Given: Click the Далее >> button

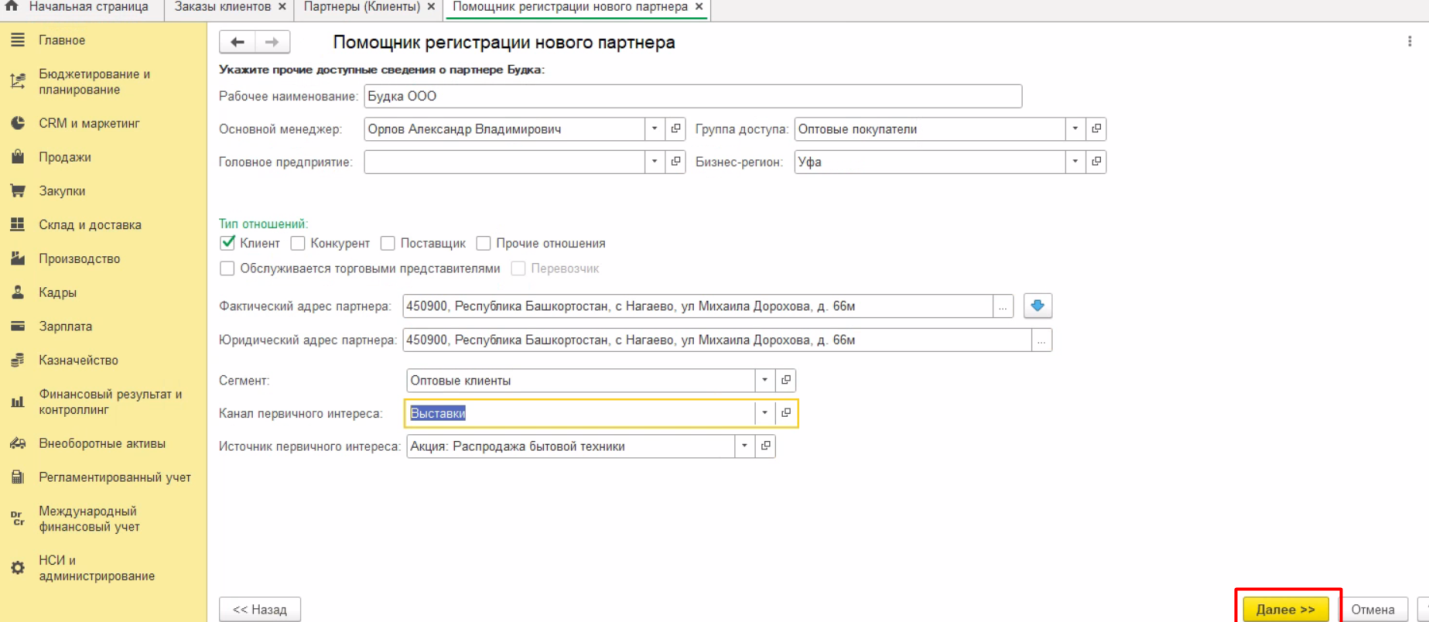Looking at the screenshot, I should coord(1285,609).
